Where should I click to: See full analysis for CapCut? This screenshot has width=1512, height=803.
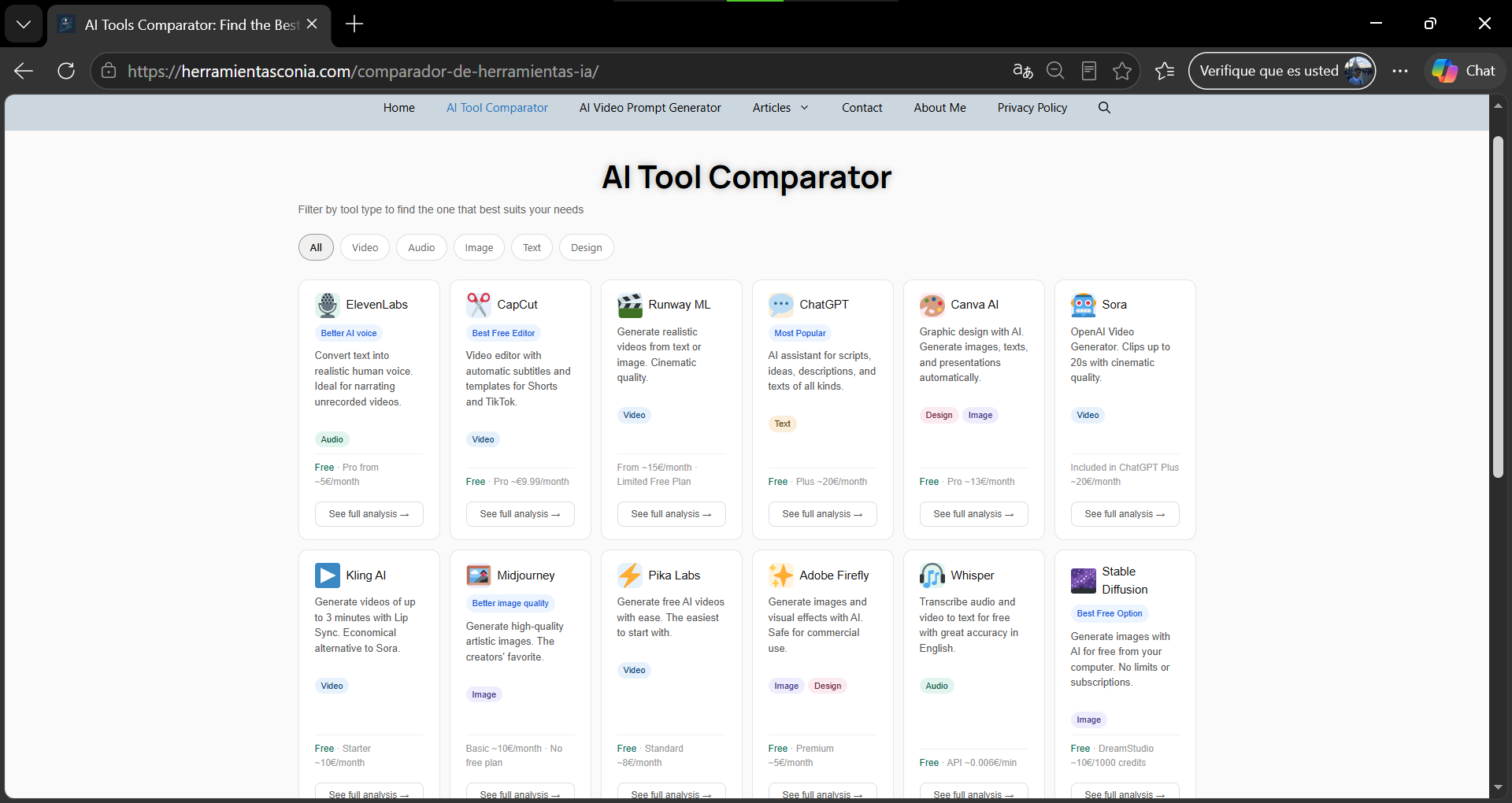(x=521, y=514)
